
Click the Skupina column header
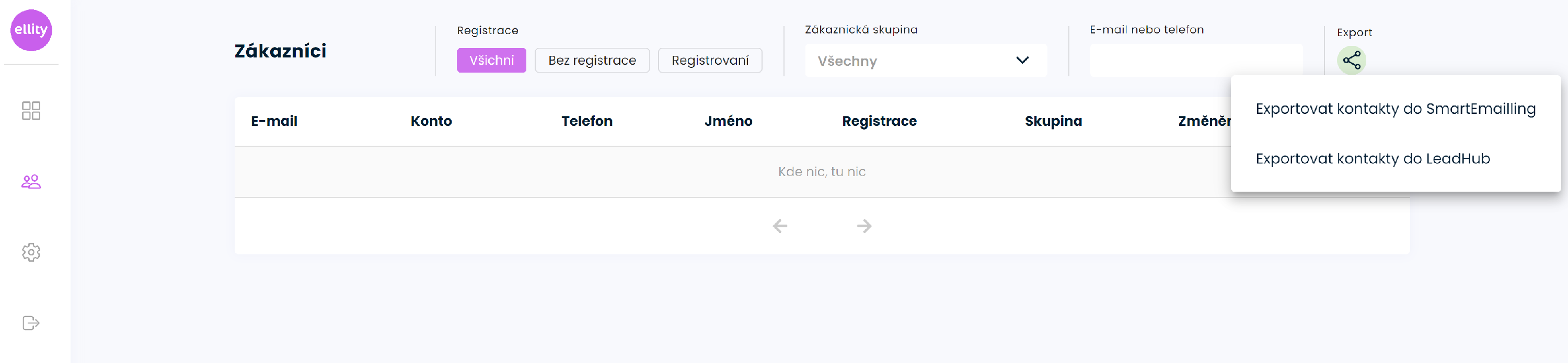tap(1053, 121)
